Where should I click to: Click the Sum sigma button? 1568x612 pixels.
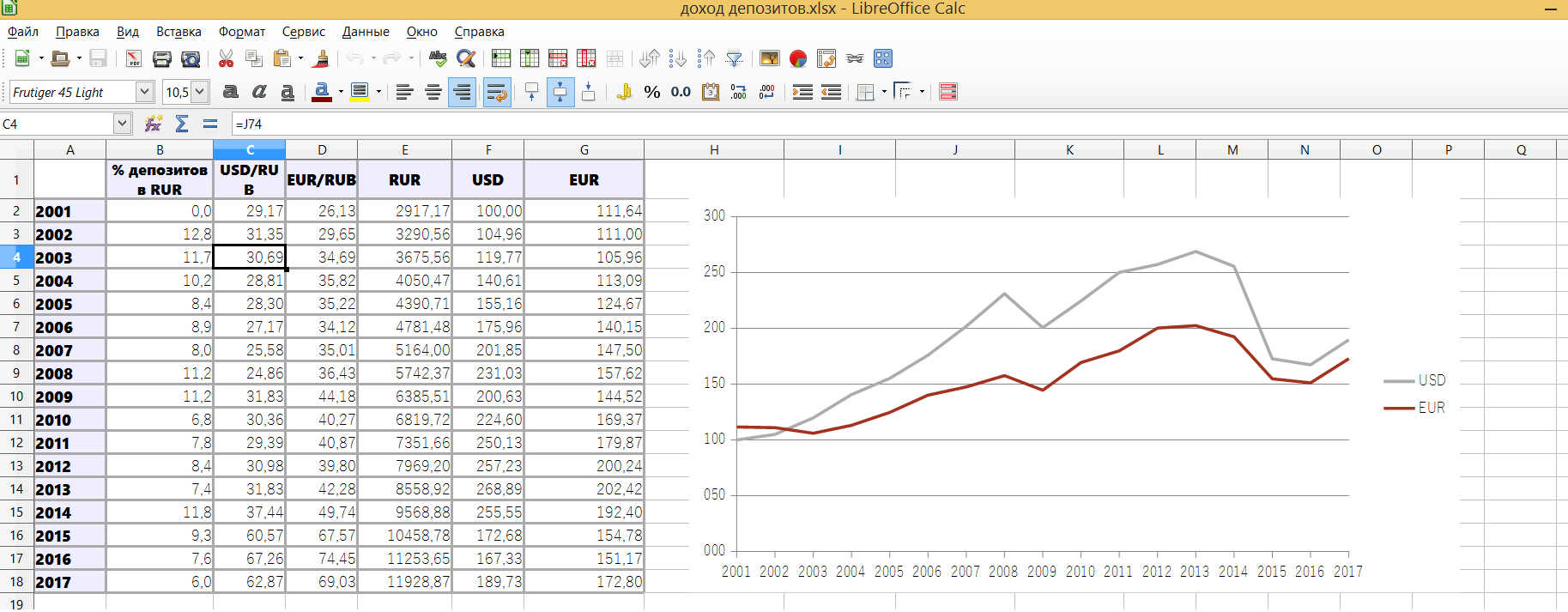[x=182, y=124]
